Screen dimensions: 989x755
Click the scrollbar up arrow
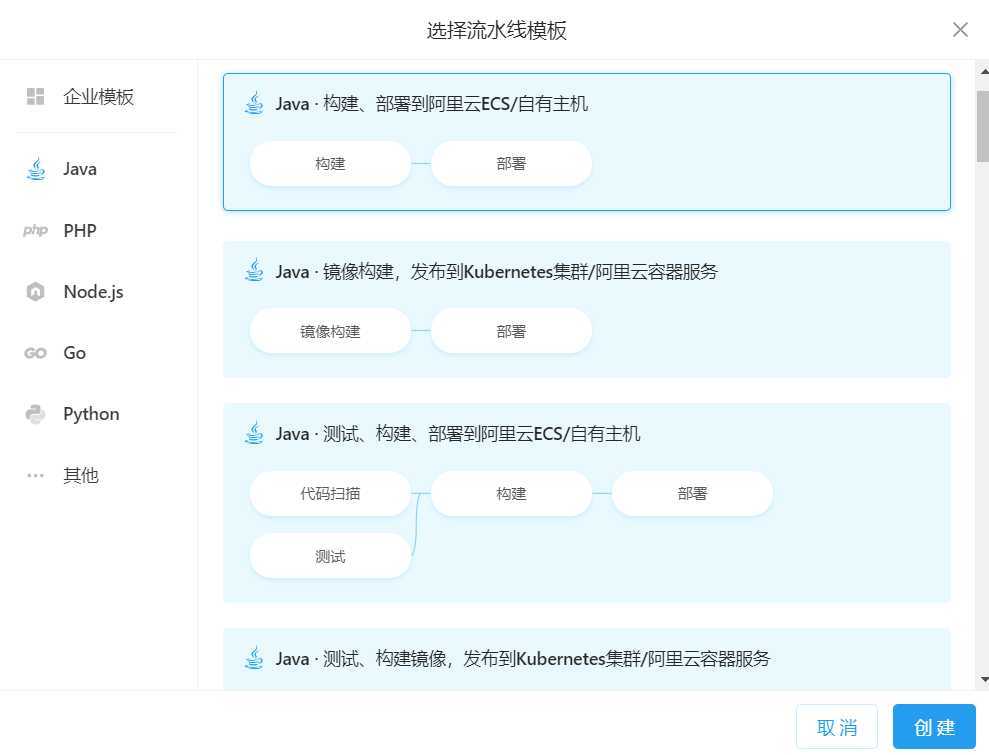pyautogui.click(x=983, y=71)
